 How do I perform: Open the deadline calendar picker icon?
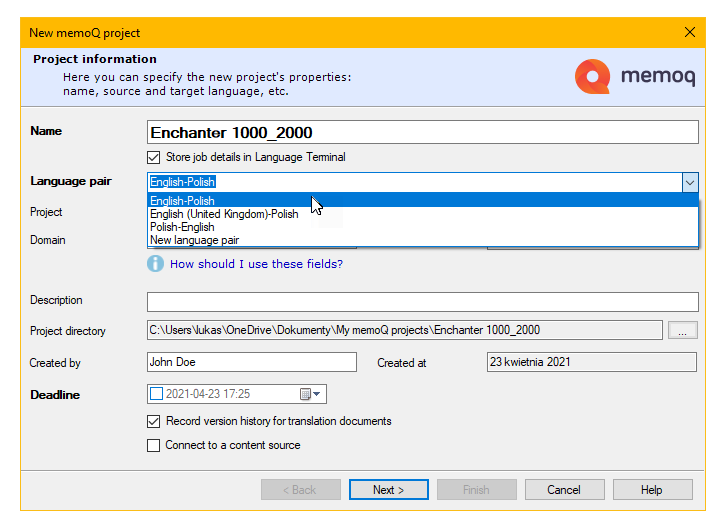click(310, 394)
